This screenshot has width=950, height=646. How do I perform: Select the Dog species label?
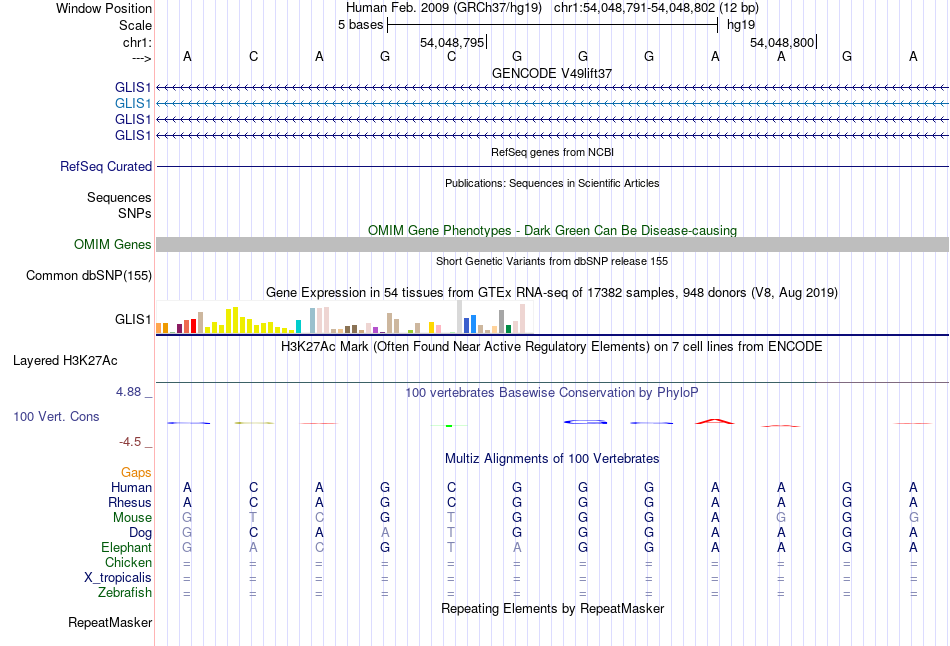click(x=140, y=533)
